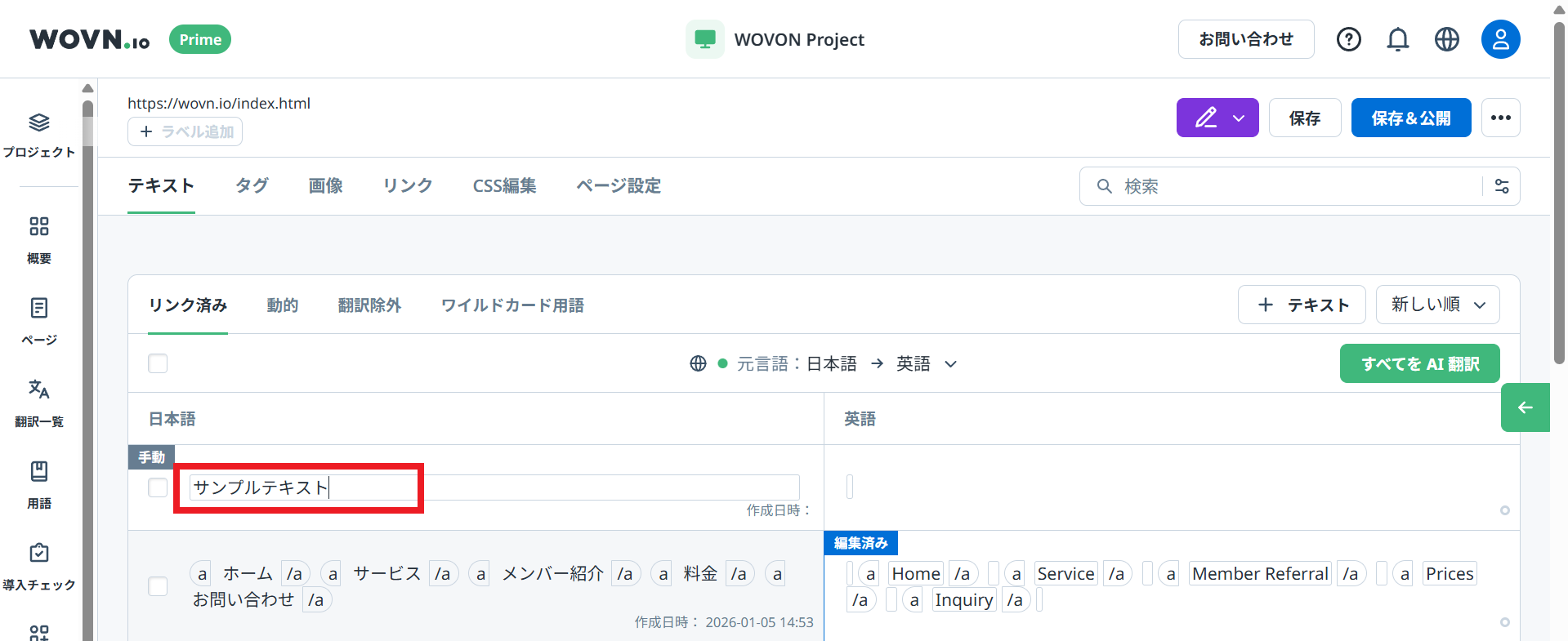Click the Inquiry translation text
This screenshot has width=1568, height=641.
click(964, 600)
